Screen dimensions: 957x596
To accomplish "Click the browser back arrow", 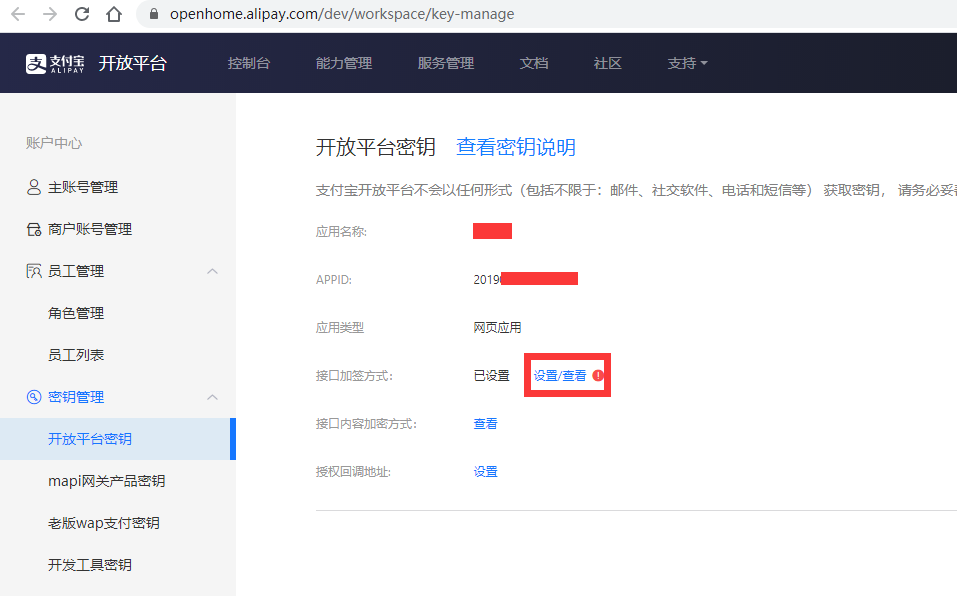I will pos(18,15).
